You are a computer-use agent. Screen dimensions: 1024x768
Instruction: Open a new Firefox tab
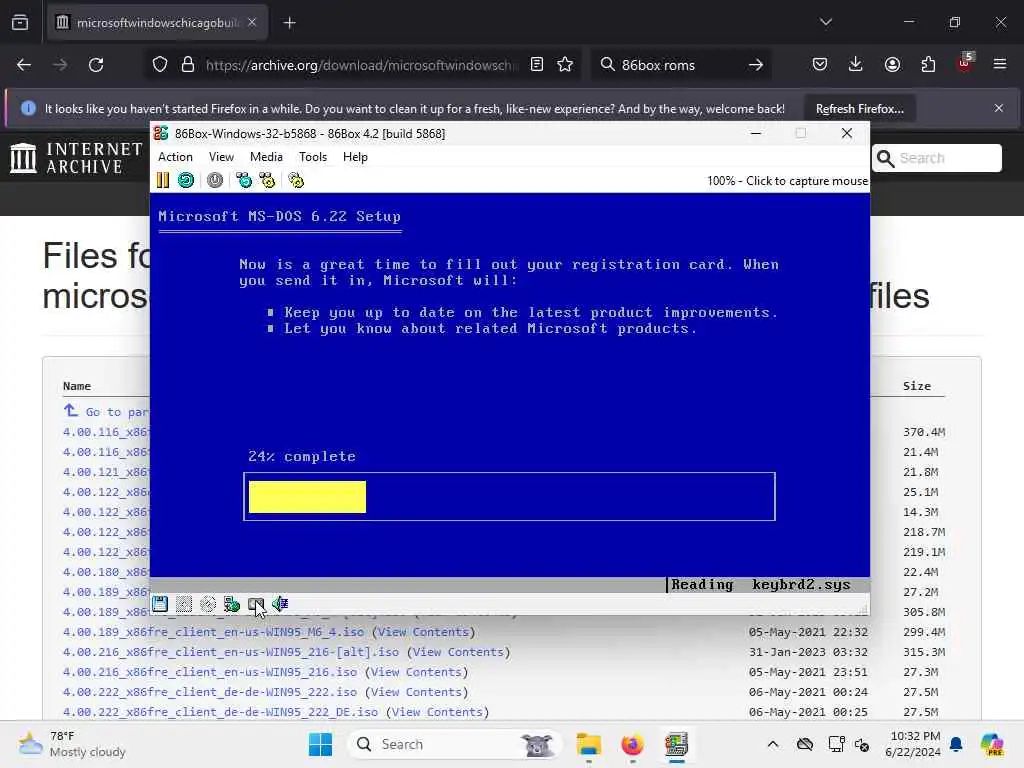(289, 23)
